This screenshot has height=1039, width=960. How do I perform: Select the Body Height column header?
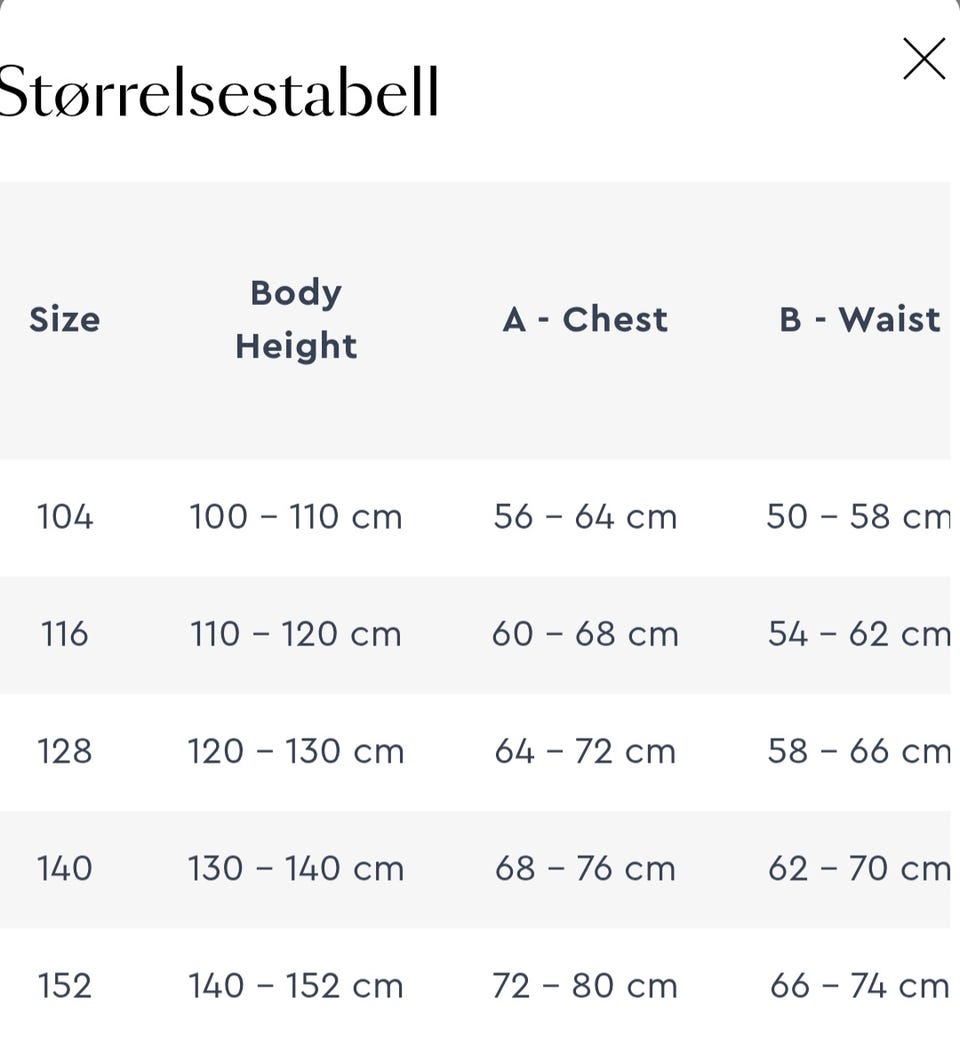(x=296, y=319)
